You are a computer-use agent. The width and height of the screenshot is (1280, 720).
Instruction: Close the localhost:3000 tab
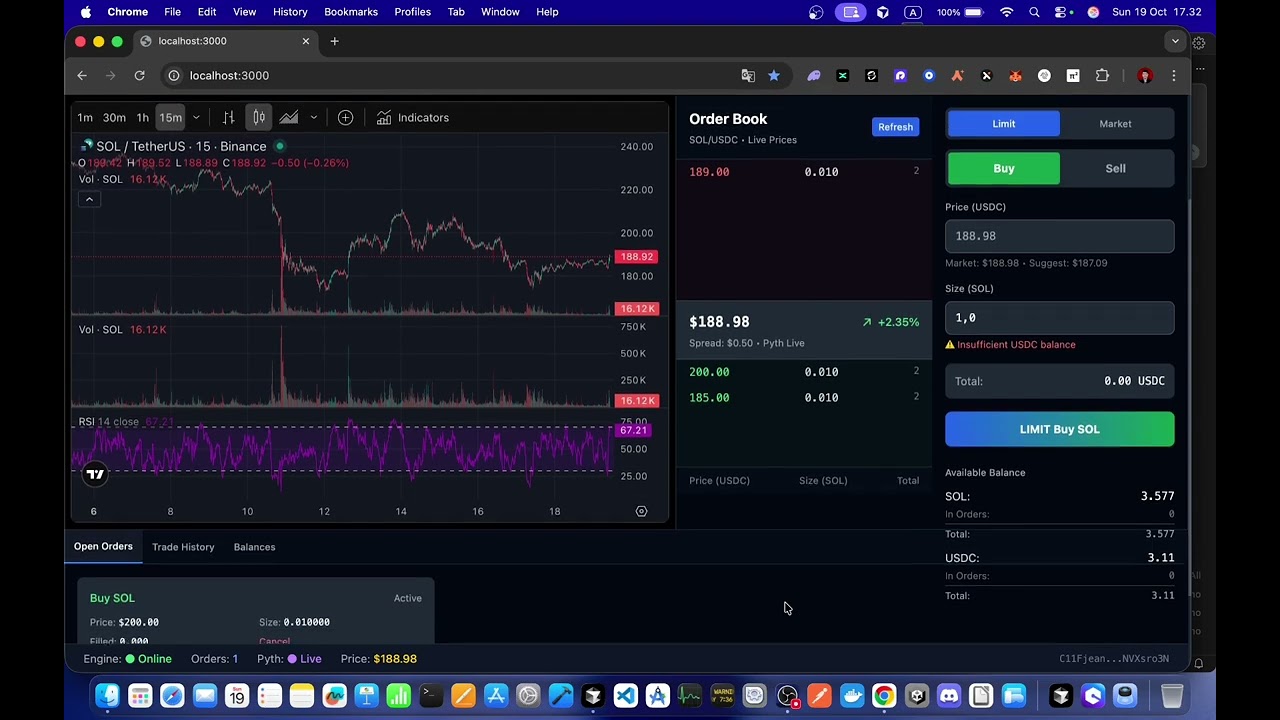[x=306, y=41]
